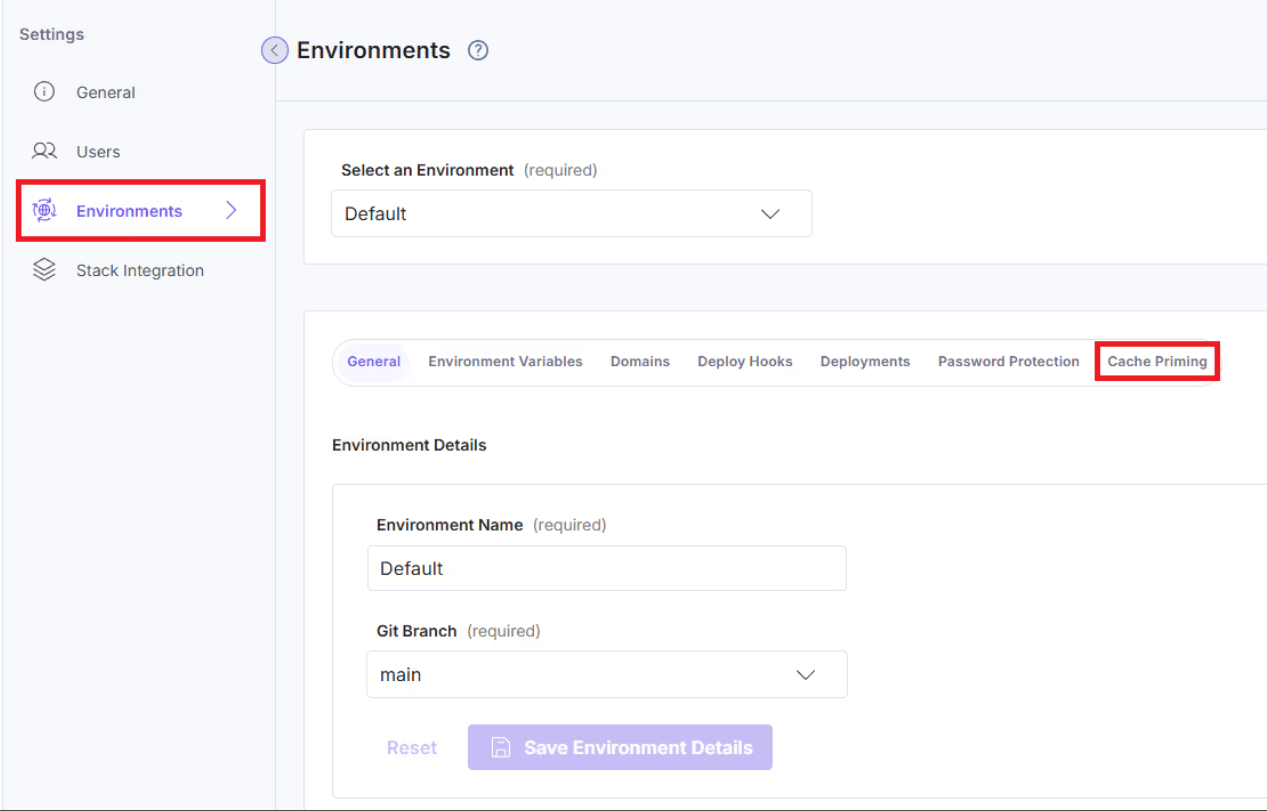The width and height of the screenshot is (1267, 811).
Task: Click Save Environment Details button
Action: (x=620, y=748)
